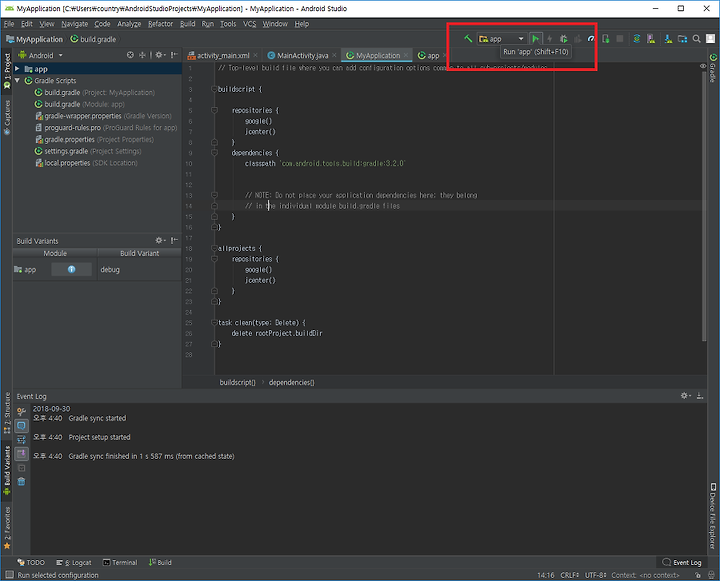This screenshot has width=720, height=581.
Task: Open Project Structure toolbar icon
Action: 683,39
